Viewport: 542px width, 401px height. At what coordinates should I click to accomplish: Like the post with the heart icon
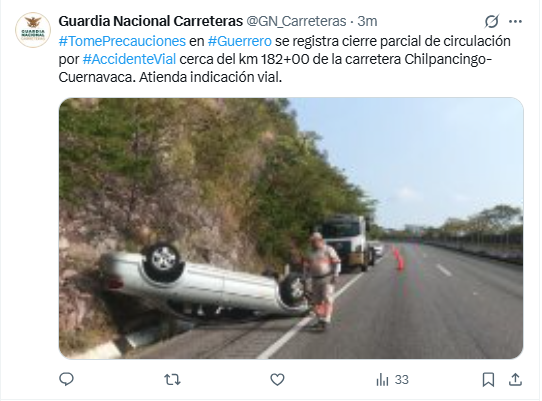pos(277,380)
